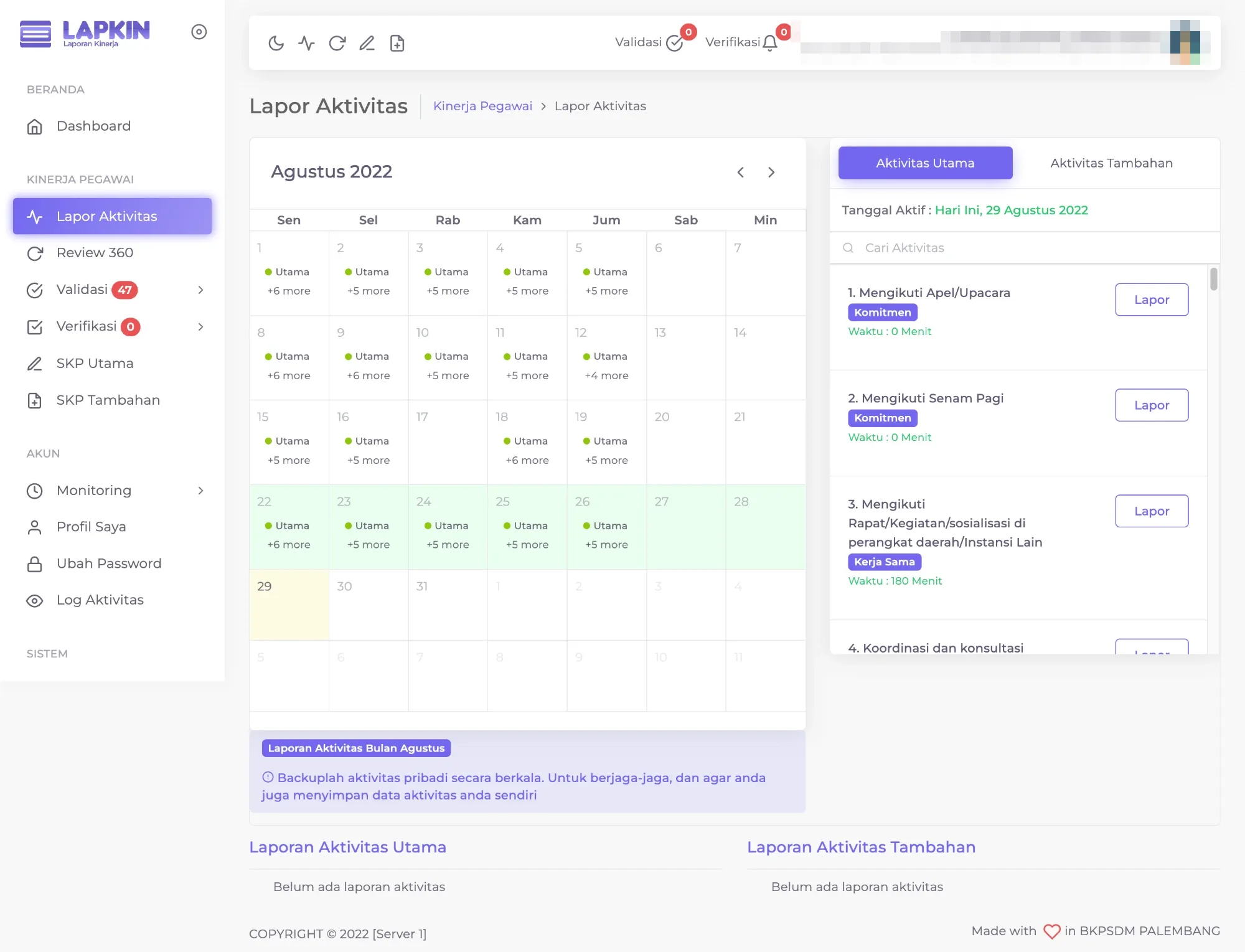Select calendar date 29

[289, 605]
